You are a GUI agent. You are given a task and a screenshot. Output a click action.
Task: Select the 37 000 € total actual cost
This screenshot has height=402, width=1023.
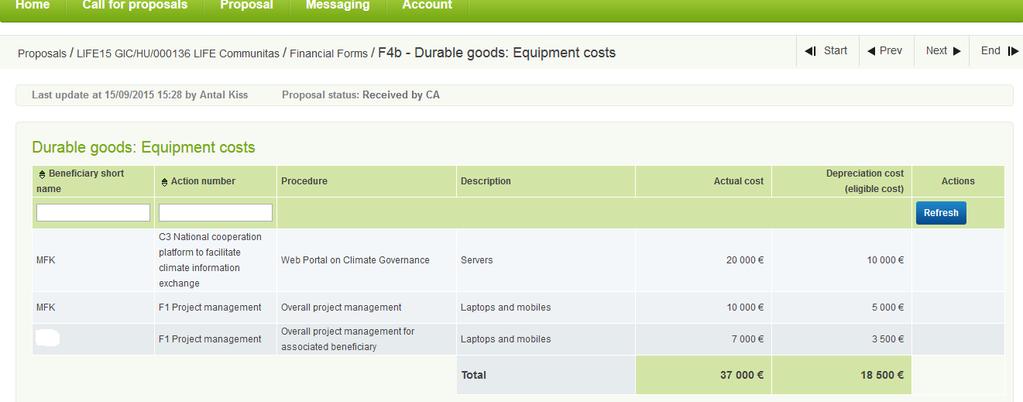tap(742, 375)
